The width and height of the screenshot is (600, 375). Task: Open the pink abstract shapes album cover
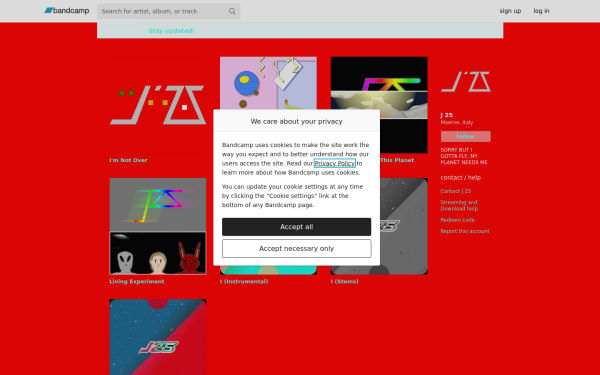click(x=268, y=83)
